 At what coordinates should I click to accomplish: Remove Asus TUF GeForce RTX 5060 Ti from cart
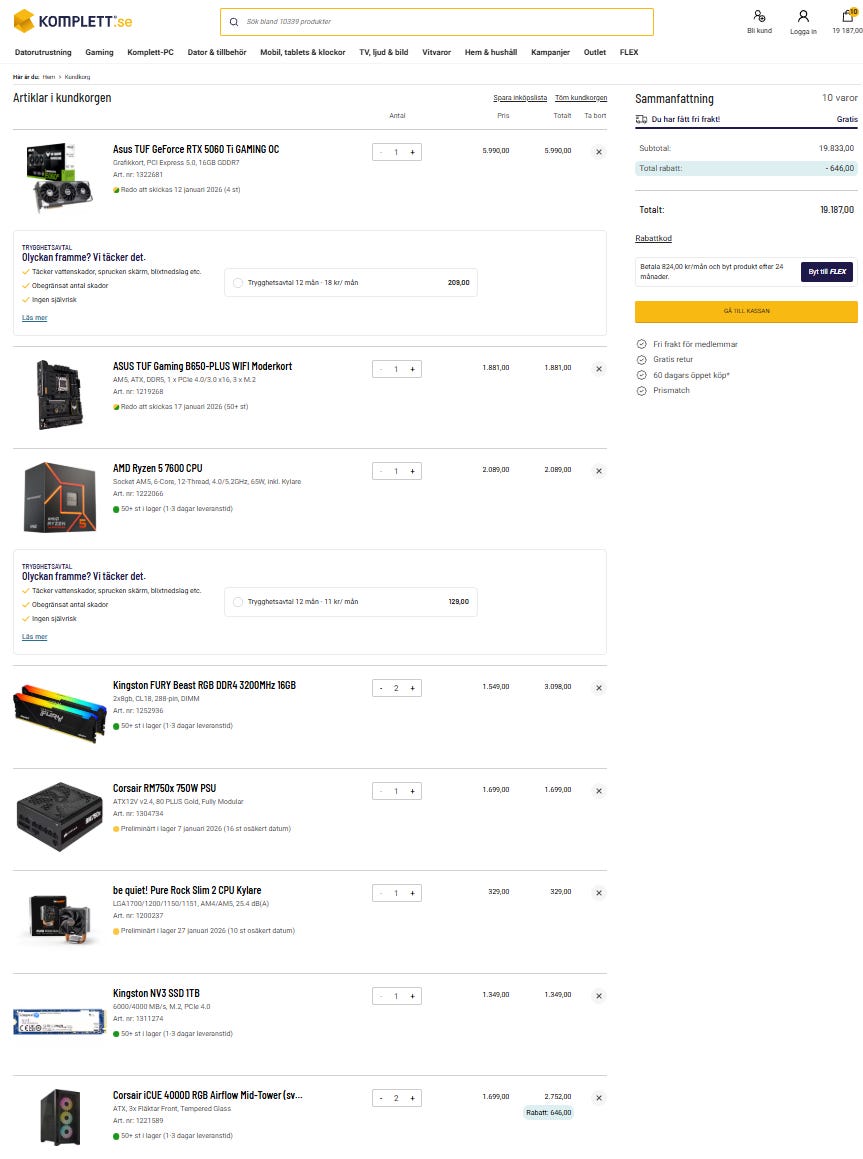[598, 152]
